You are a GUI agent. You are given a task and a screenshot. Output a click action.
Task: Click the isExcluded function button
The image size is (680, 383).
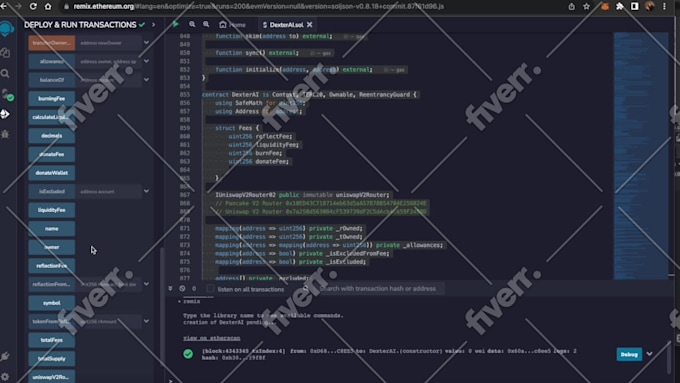pyautogui.click(x=52, y=191)
